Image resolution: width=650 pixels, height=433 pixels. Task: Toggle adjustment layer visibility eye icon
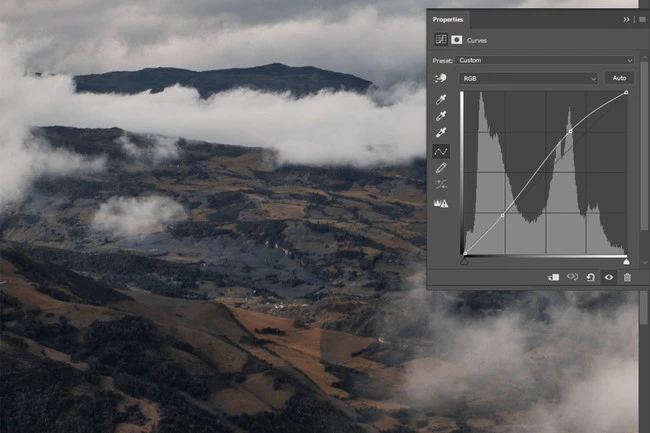point(608,277)
